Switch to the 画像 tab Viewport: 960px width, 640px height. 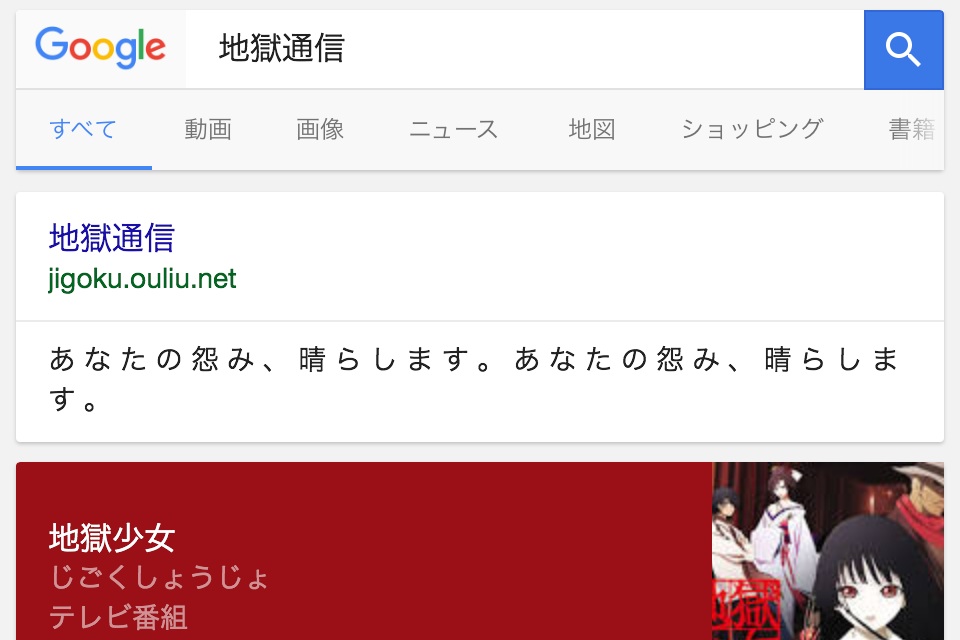pos(320,129)
